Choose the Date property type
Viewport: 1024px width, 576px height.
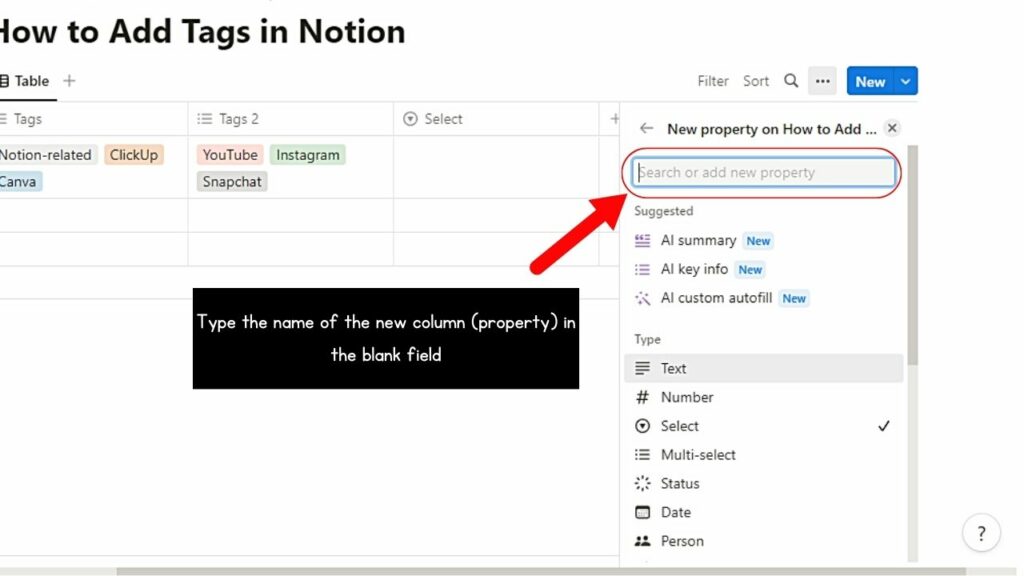[x=675, y=512]
